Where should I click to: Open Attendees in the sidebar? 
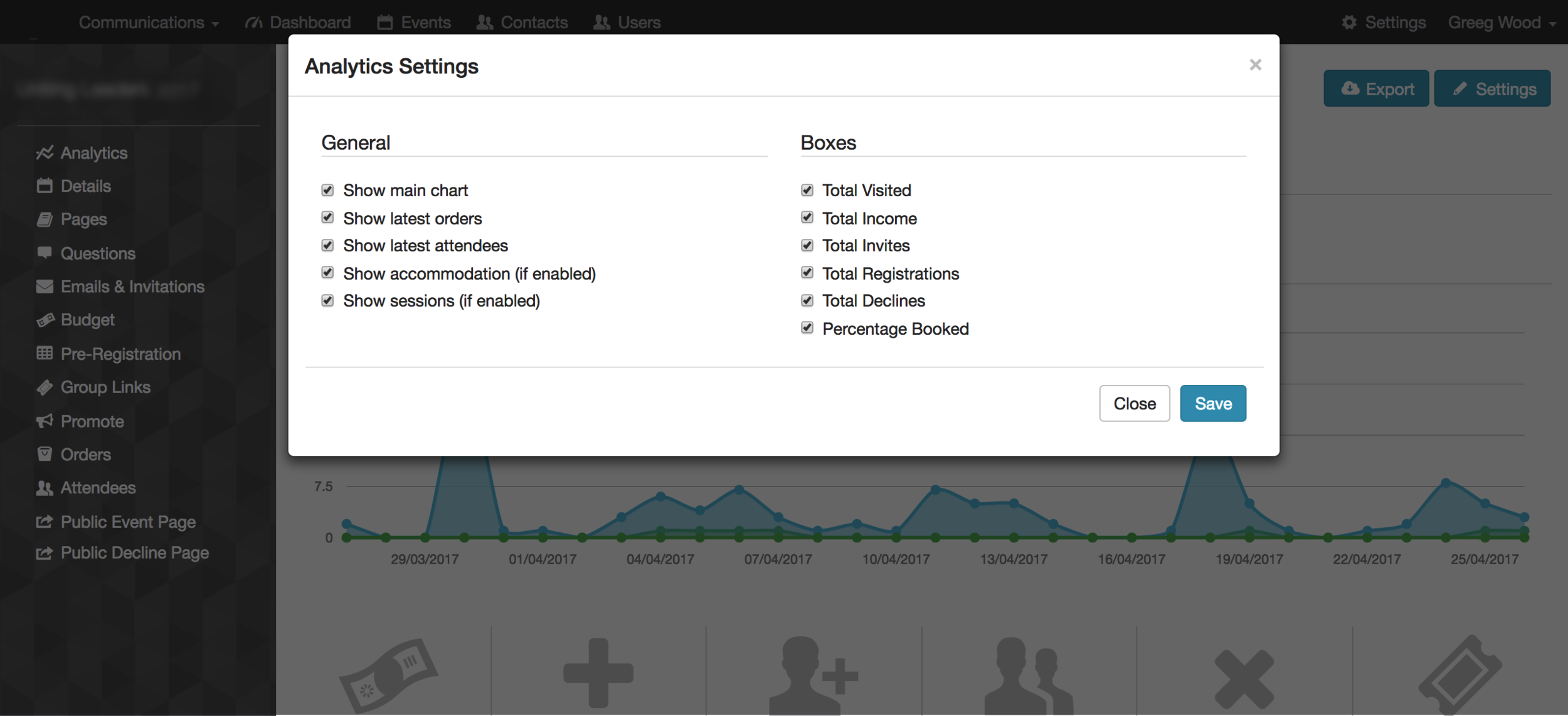(86, 488)
